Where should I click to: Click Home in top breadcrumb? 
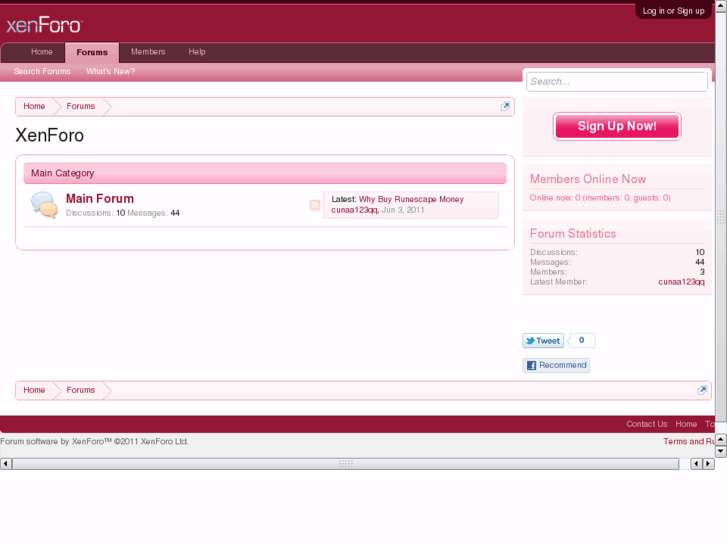click(34, 106)
